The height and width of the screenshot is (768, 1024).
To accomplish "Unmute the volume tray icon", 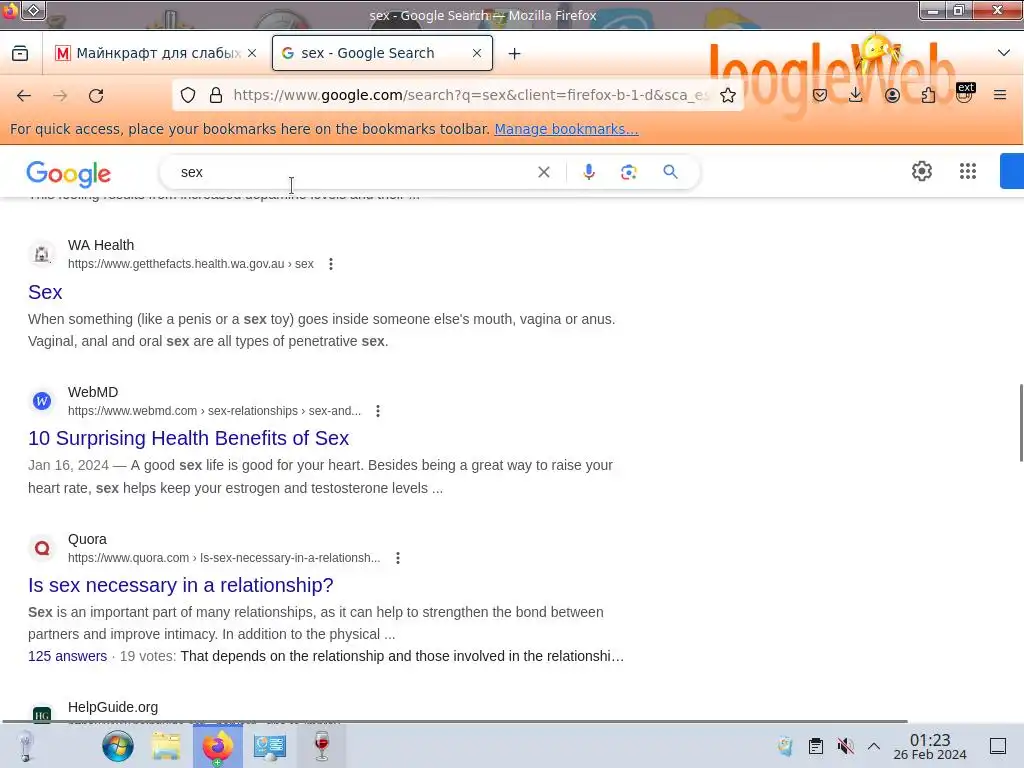I will (x=845, y=746).
